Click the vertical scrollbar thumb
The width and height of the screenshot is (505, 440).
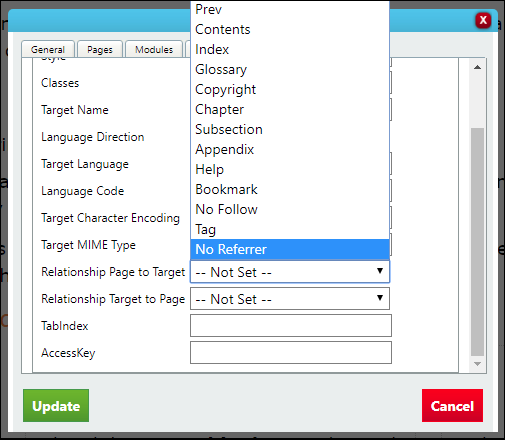[x=477, y=242]
